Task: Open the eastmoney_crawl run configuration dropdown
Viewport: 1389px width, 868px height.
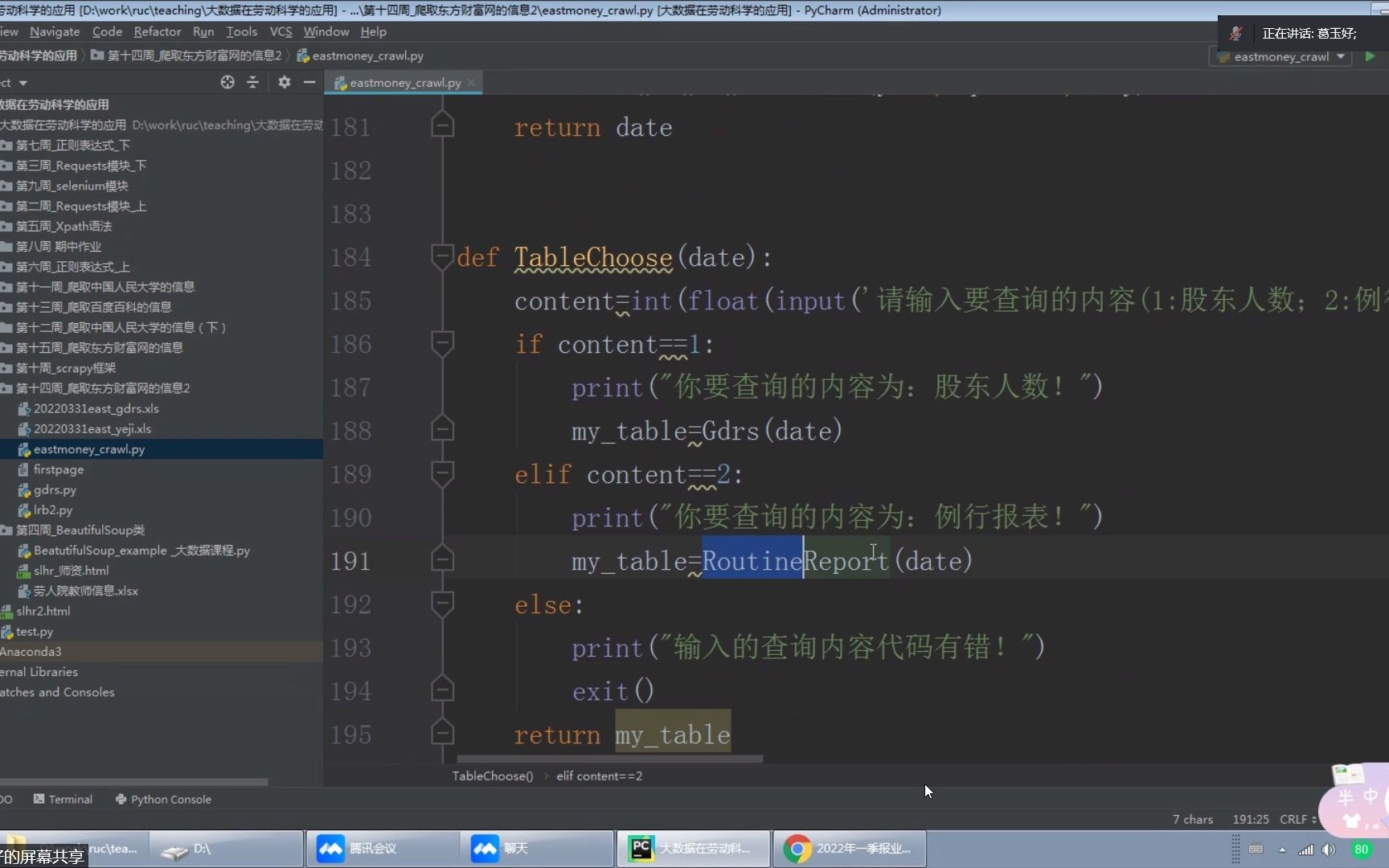Action: click(1281, 56)
